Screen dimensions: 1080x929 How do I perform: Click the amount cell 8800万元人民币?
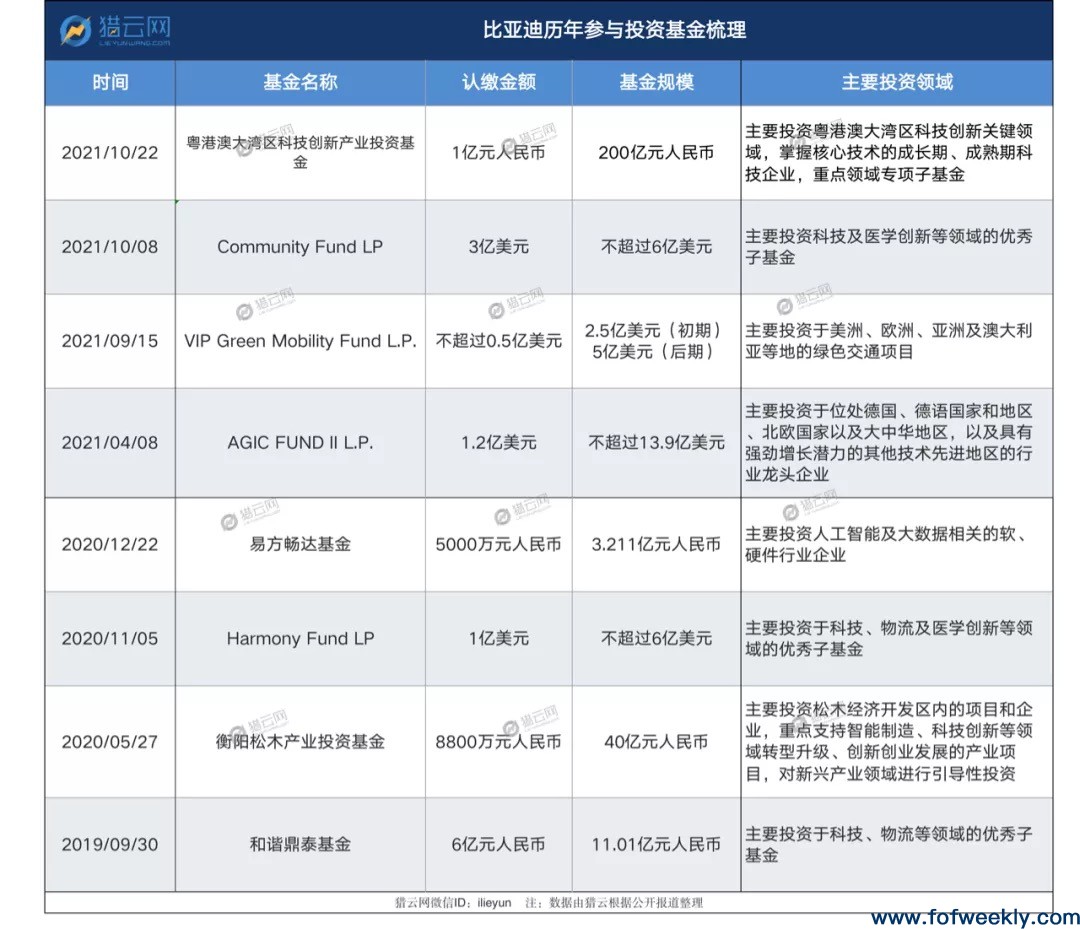[x=499, y=742]
